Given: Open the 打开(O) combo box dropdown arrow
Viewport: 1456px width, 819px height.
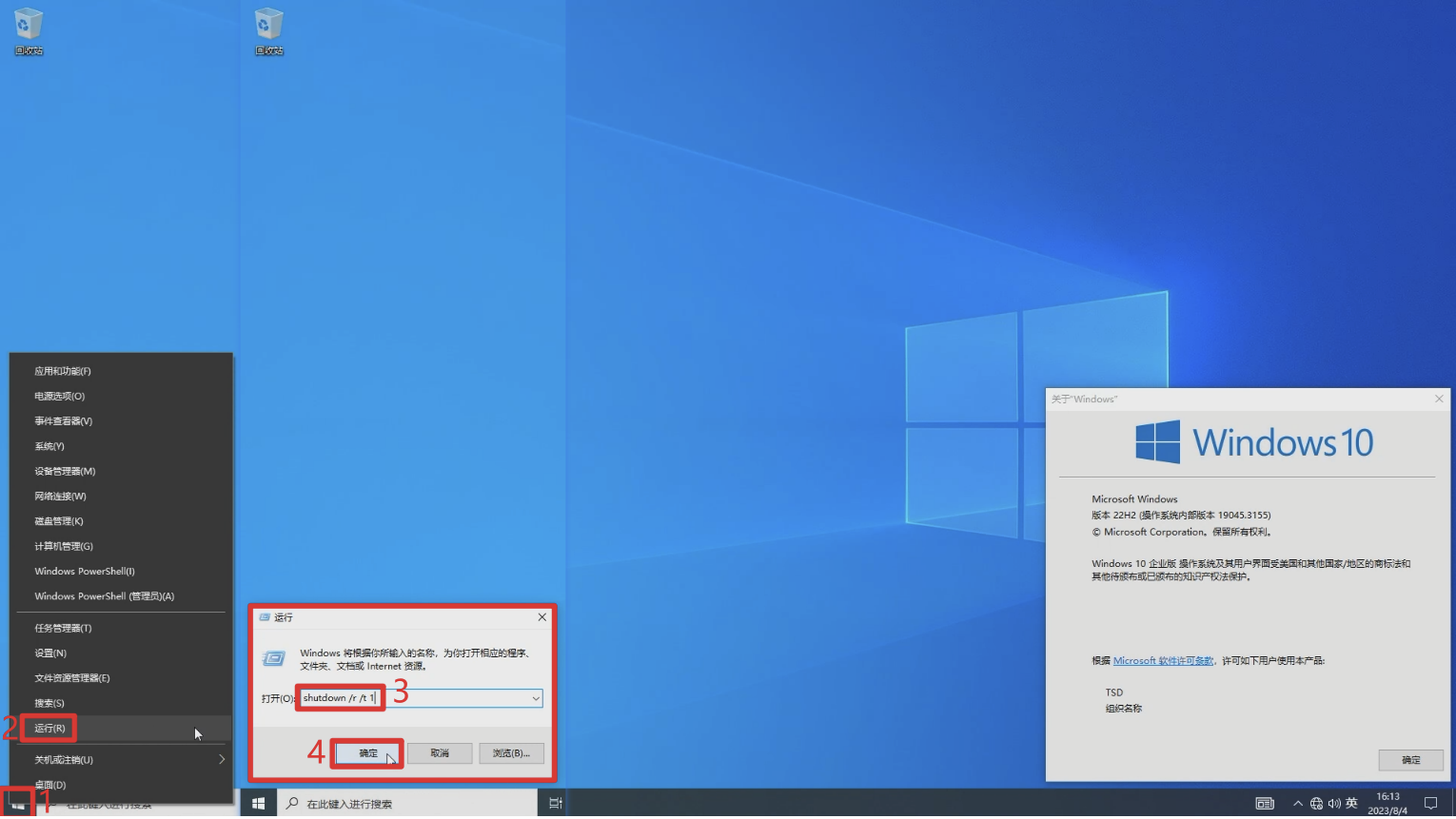Looking at the screenshot, I should 536,698.
